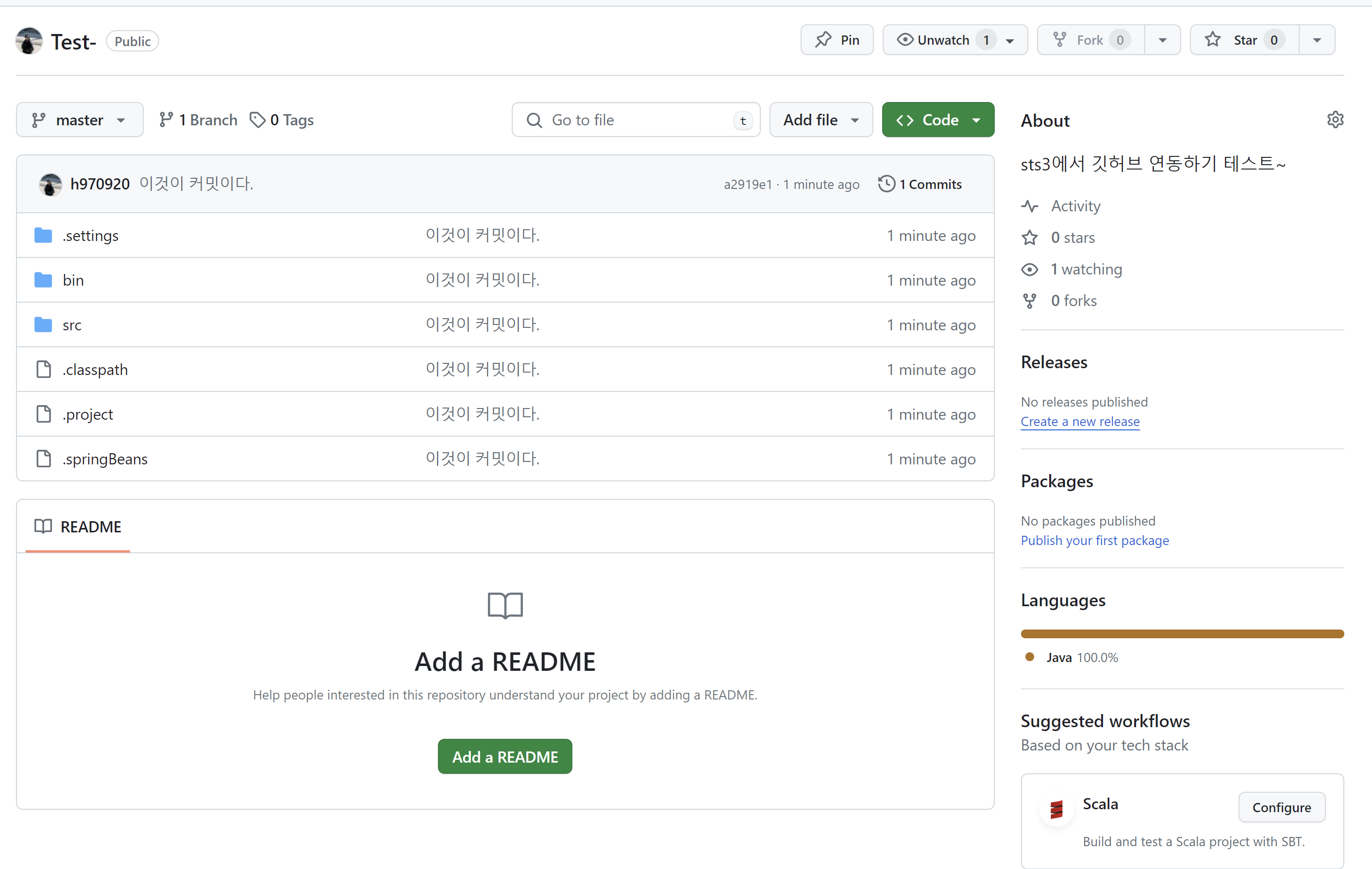Open About settings gear icon
1372x869 pixels.
point(1335,120)
